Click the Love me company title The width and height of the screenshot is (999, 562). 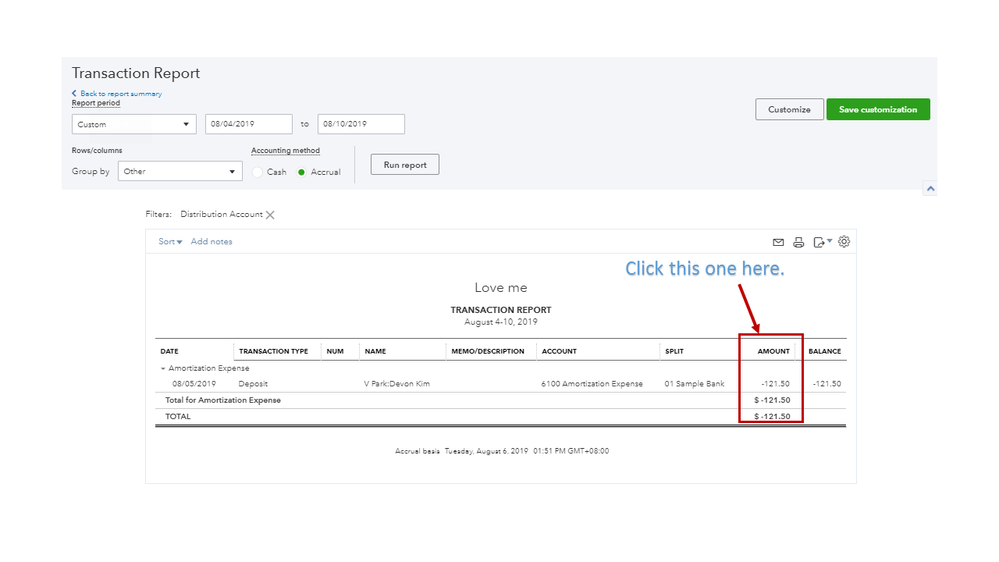(501, 287)
